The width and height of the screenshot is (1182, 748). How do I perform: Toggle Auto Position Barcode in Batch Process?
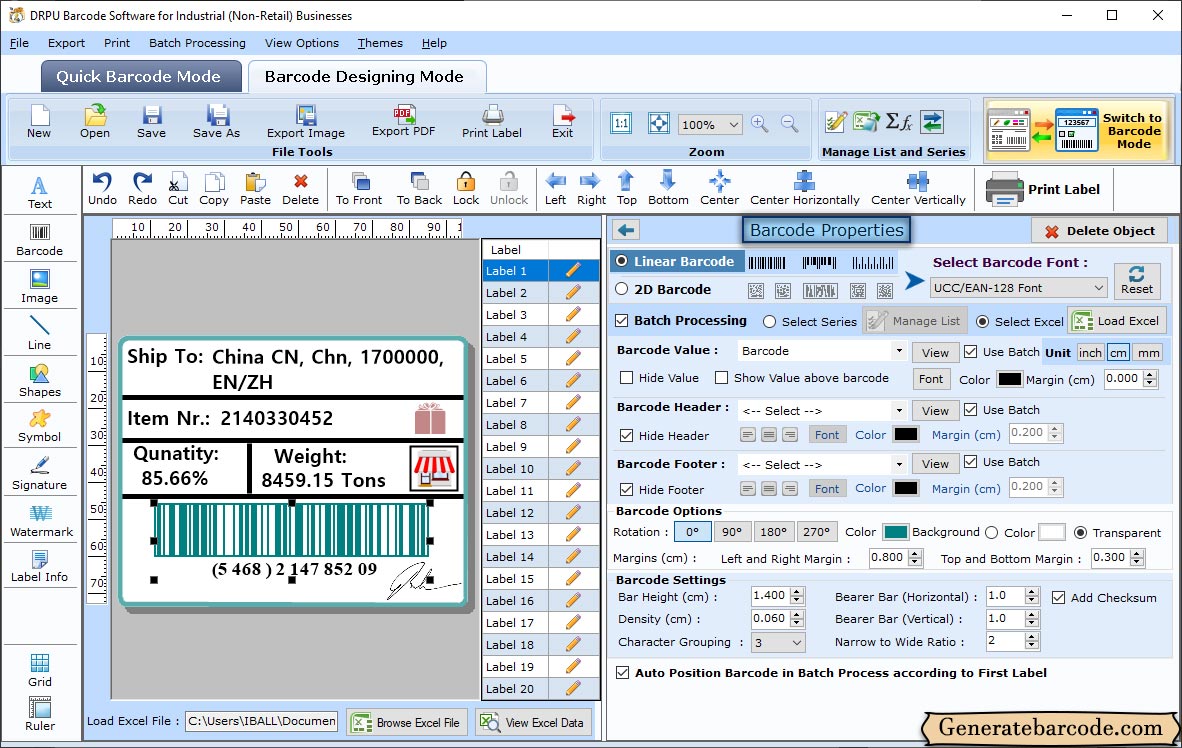pos(623,673)
